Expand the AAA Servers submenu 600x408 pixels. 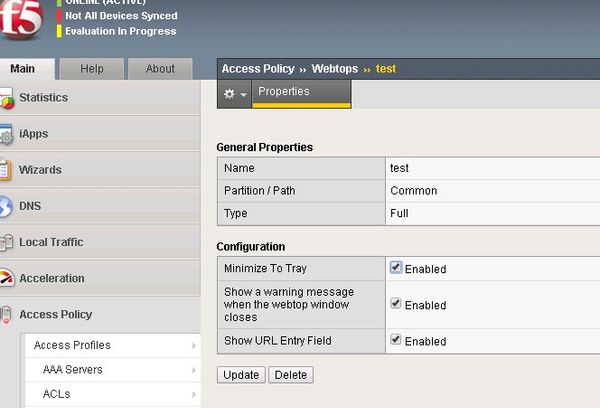tap(193, 369)
